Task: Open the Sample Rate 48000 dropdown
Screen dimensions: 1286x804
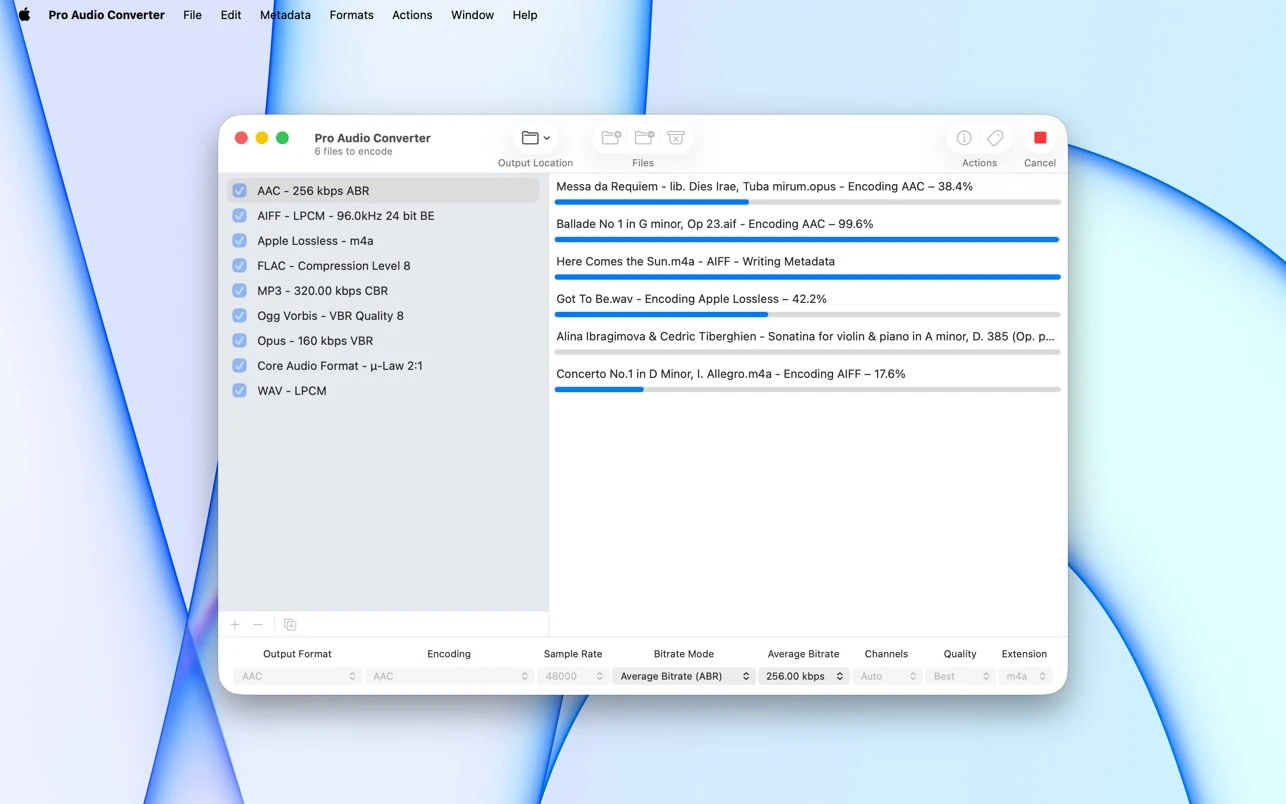Action: (573, 676)
